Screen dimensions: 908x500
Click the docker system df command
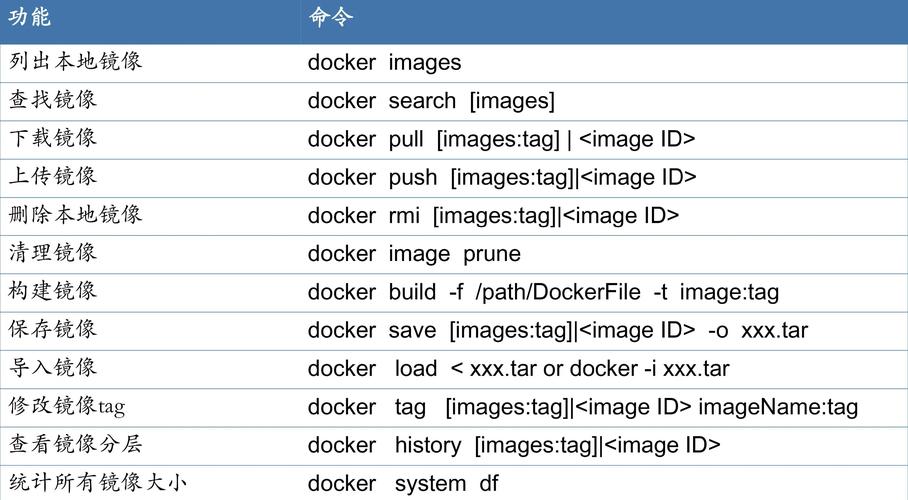pyautogui.click(x=403, y=483)
